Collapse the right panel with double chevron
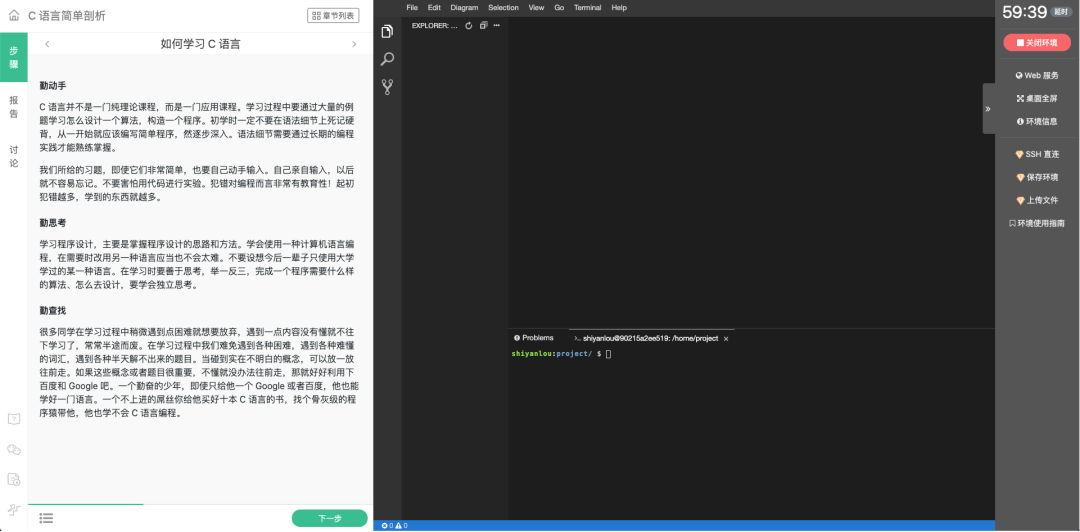Image resolution: width=1080 pixels, height=532 pixels. click(x=988, y=109)
